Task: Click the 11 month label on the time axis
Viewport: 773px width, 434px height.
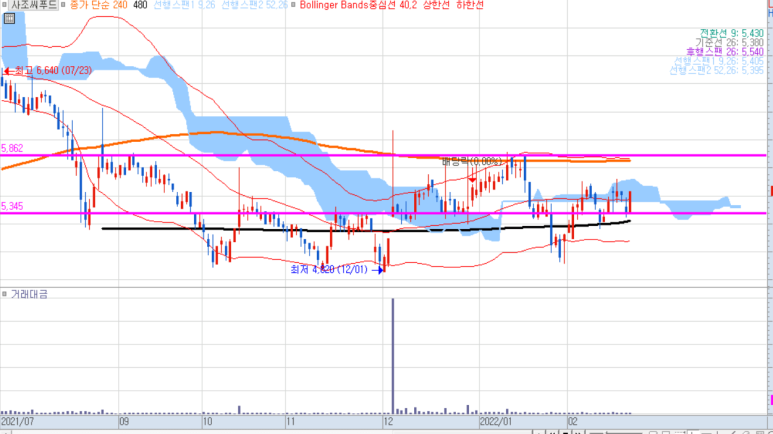Action: click(x=290, y=422)
